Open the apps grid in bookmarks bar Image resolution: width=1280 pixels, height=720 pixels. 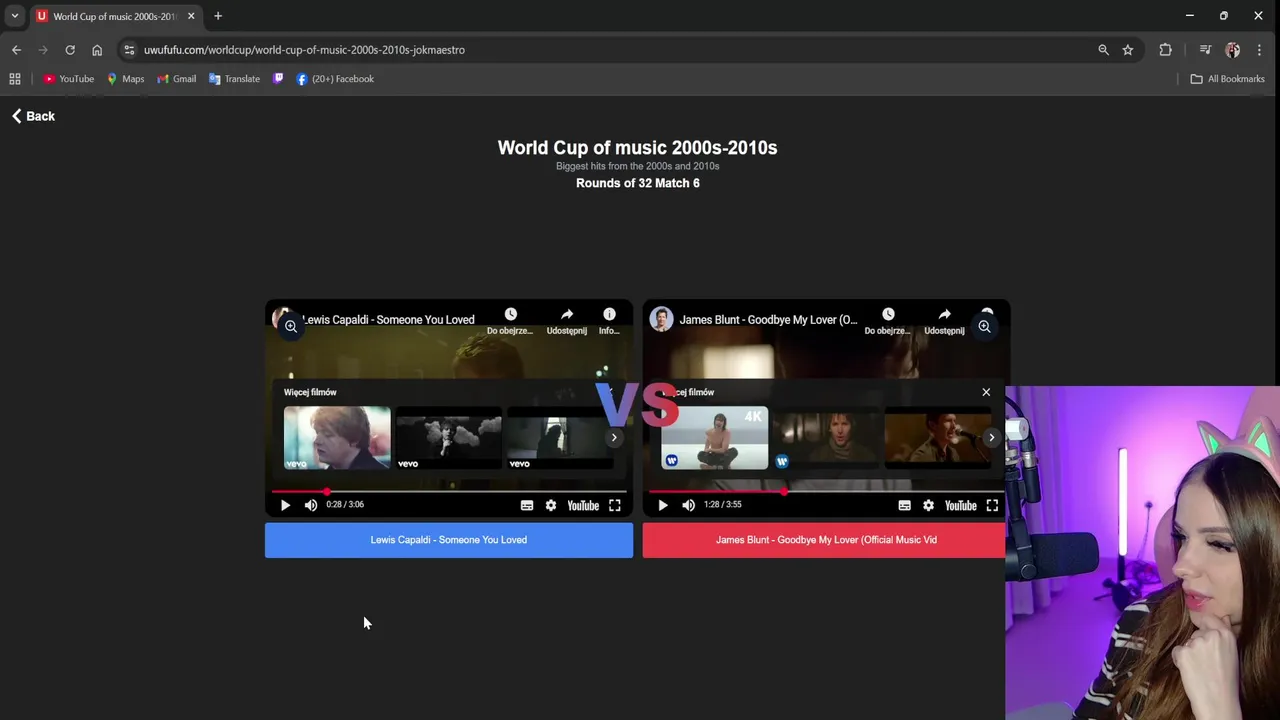click(15, 79)
